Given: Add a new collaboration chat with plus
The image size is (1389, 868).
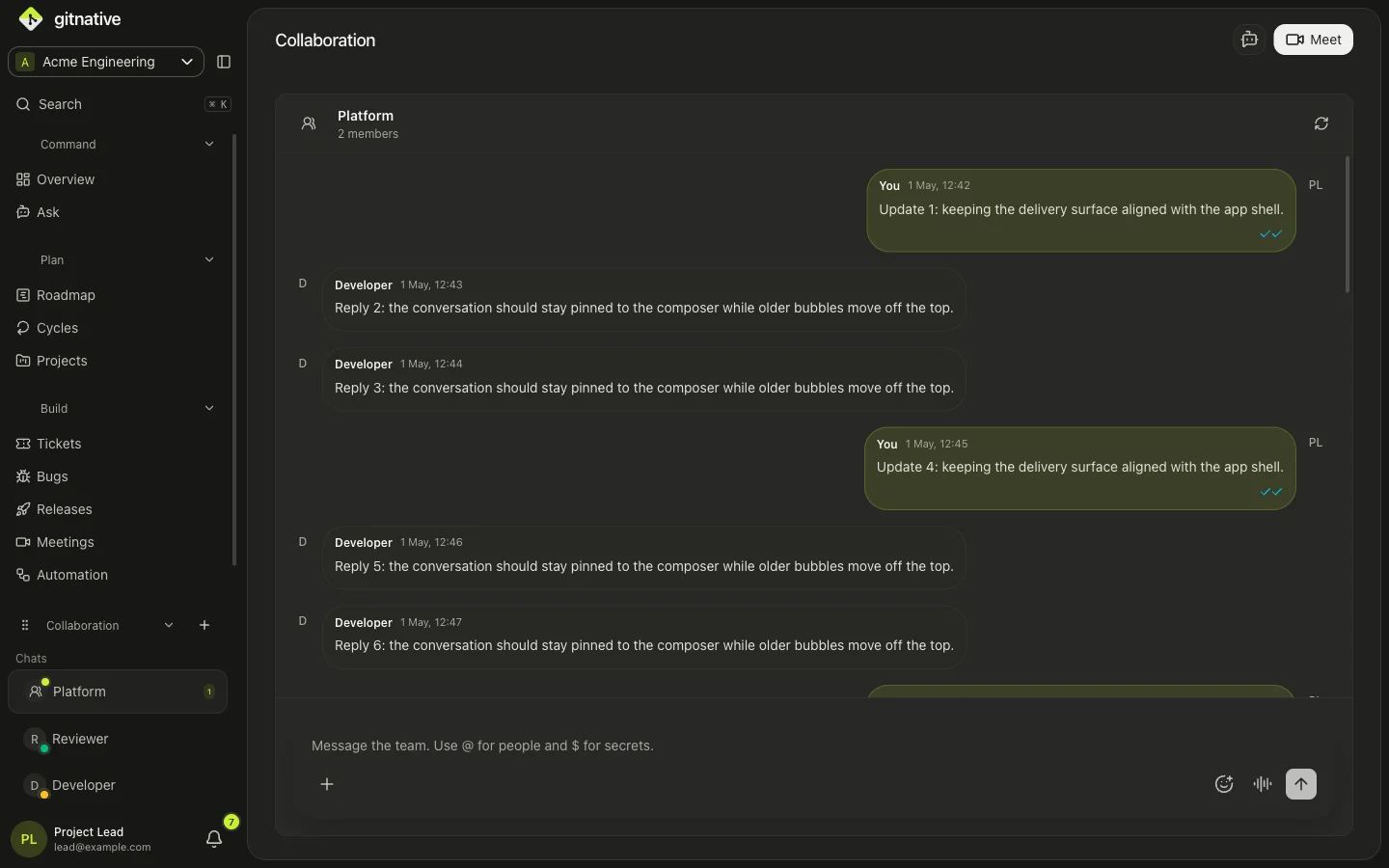Looking at the screenshot, I should 204,625.
